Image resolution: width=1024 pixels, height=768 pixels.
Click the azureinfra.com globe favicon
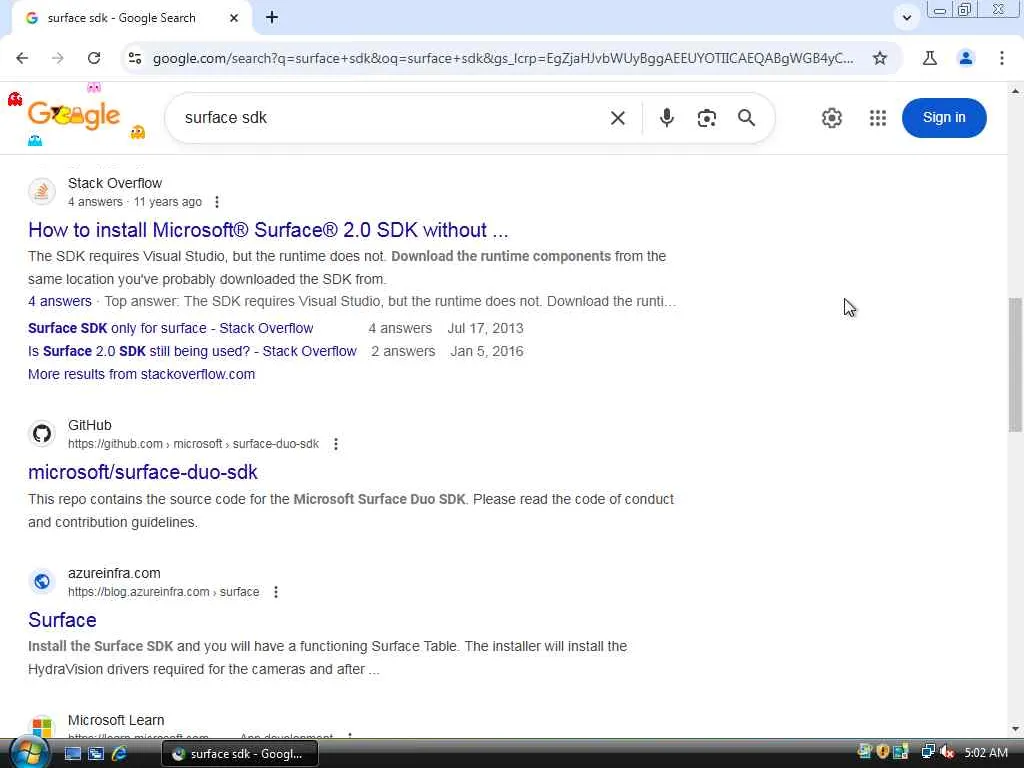tap(42, 581)
